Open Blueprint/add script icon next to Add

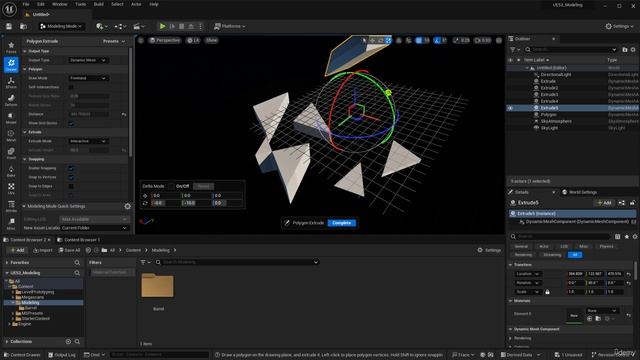click(621, 203)
